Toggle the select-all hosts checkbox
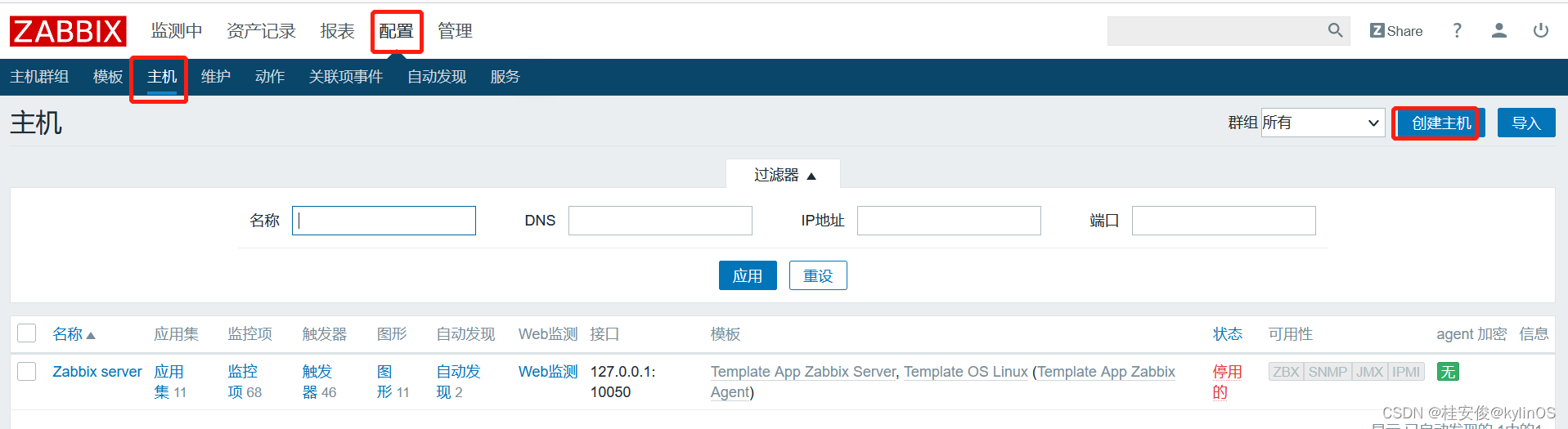This screenshot has width=1568, height=429. [x=27, y=333]
